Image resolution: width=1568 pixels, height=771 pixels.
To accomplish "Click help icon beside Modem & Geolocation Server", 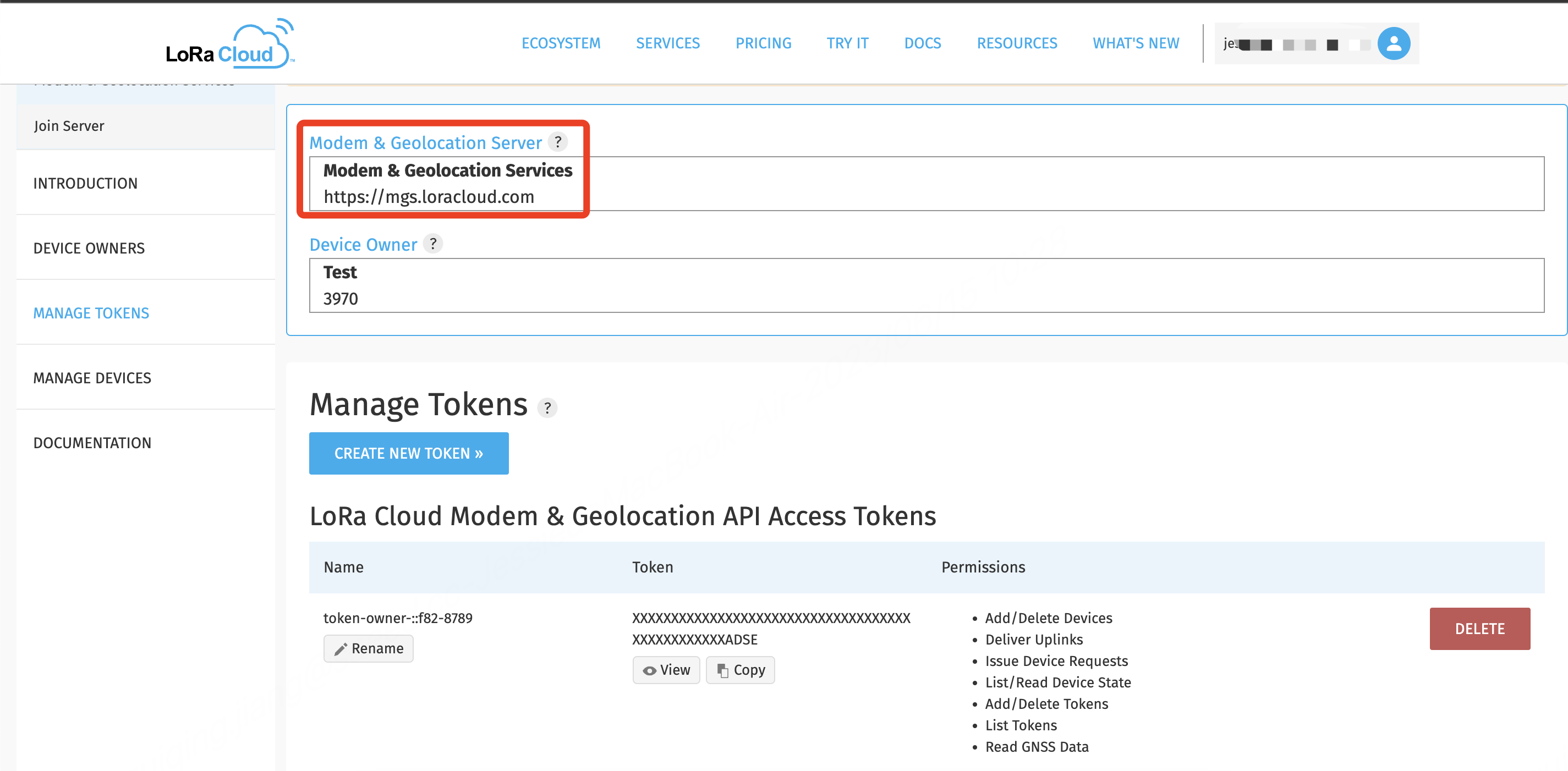I will coord(557,142).
